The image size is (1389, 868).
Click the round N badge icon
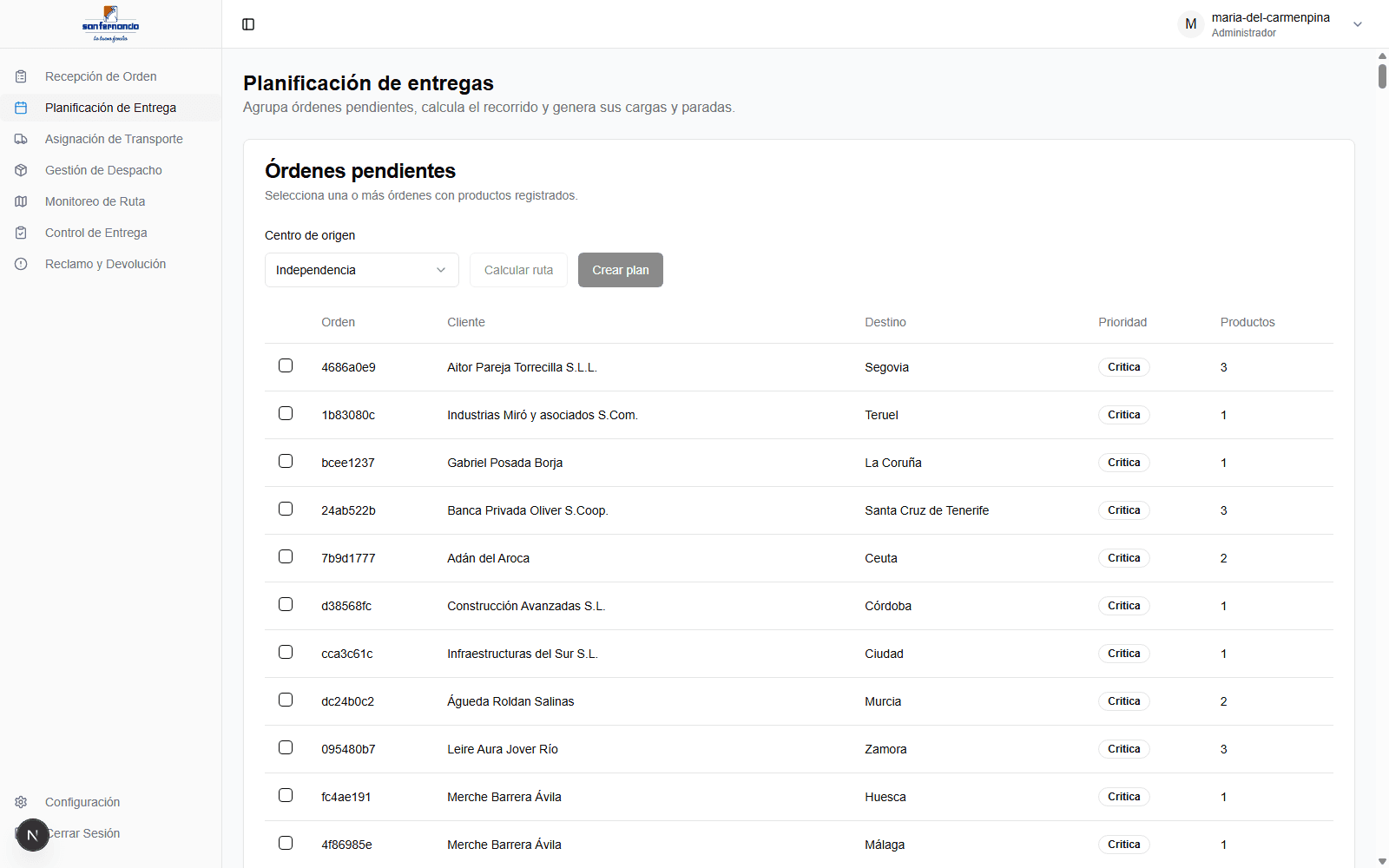point(33,835)
